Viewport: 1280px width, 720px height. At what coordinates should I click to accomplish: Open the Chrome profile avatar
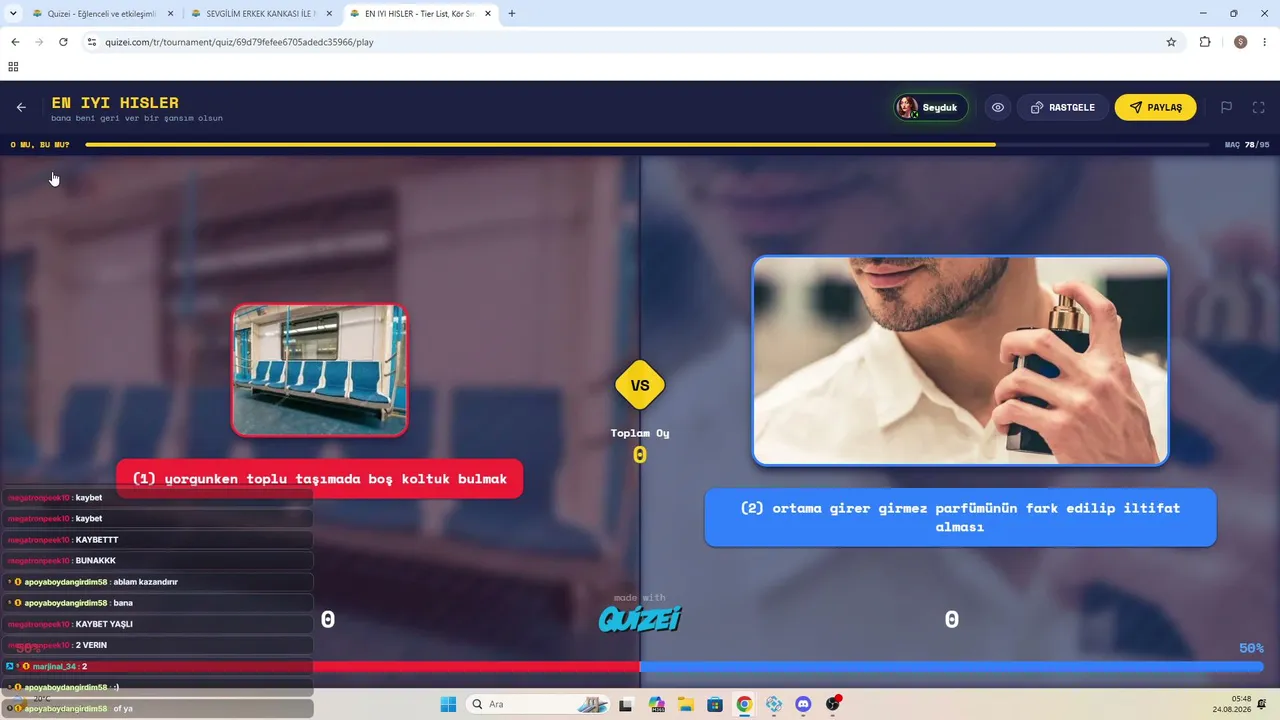[x=1240, y=42]
